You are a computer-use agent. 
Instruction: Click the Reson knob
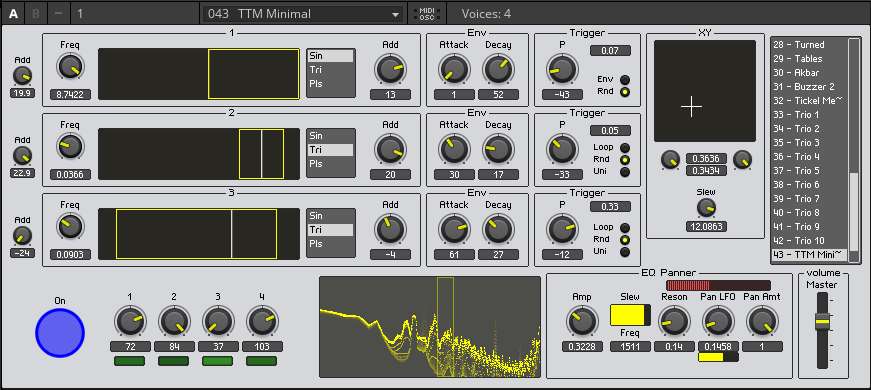click(674, 322)
